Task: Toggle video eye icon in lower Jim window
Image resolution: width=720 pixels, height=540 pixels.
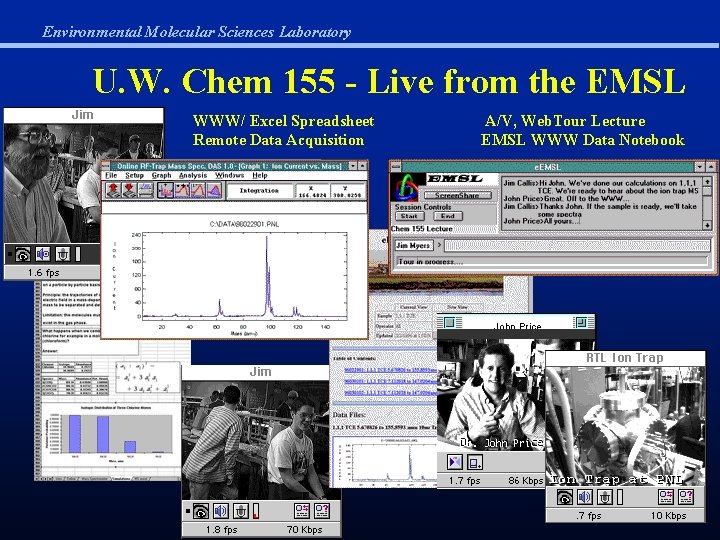Action: 201,511
